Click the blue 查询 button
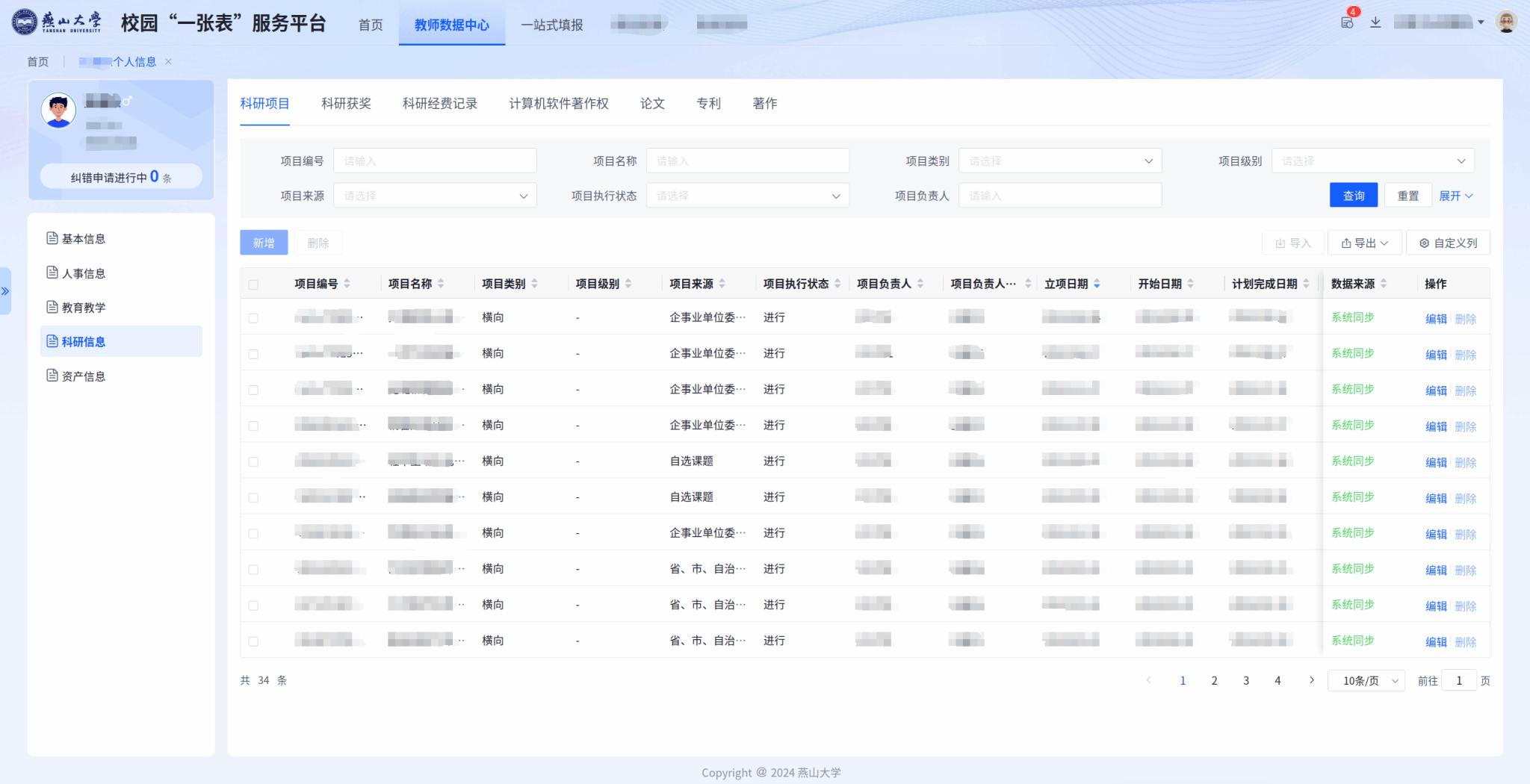This screenshot has width=1530, height=784. (1353, 196)
